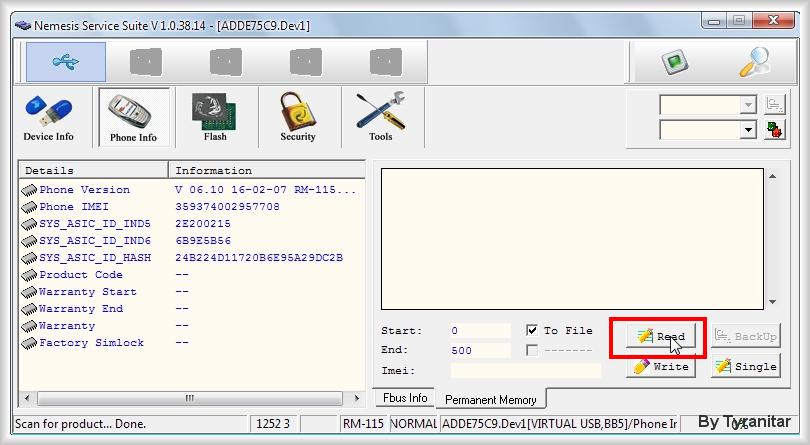Click the Single button

coord(745,366)
